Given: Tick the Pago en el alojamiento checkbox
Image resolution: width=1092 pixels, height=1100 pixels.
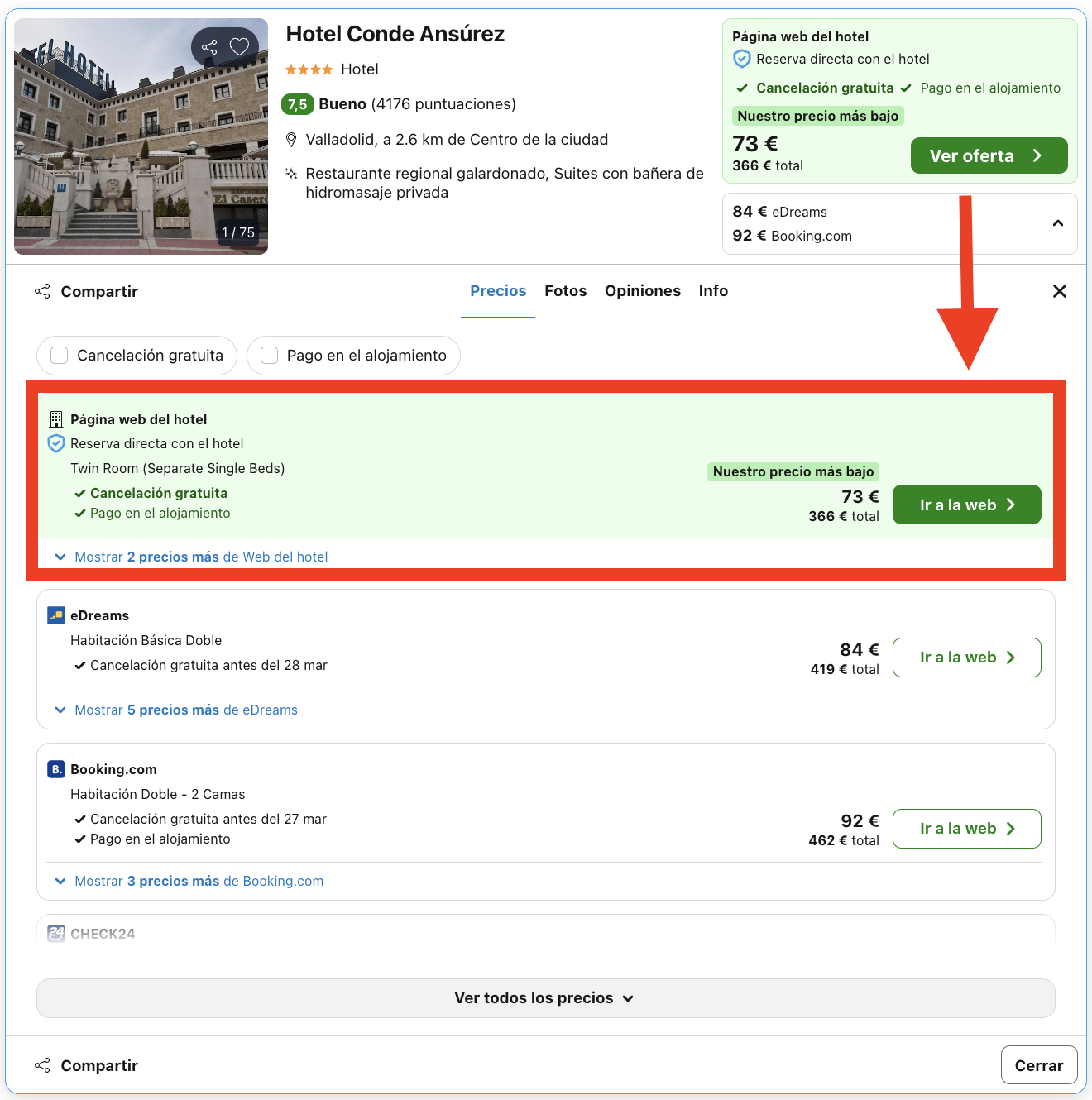Looking at the screenshot, I should pyautogui.click(x=269, y=356).
